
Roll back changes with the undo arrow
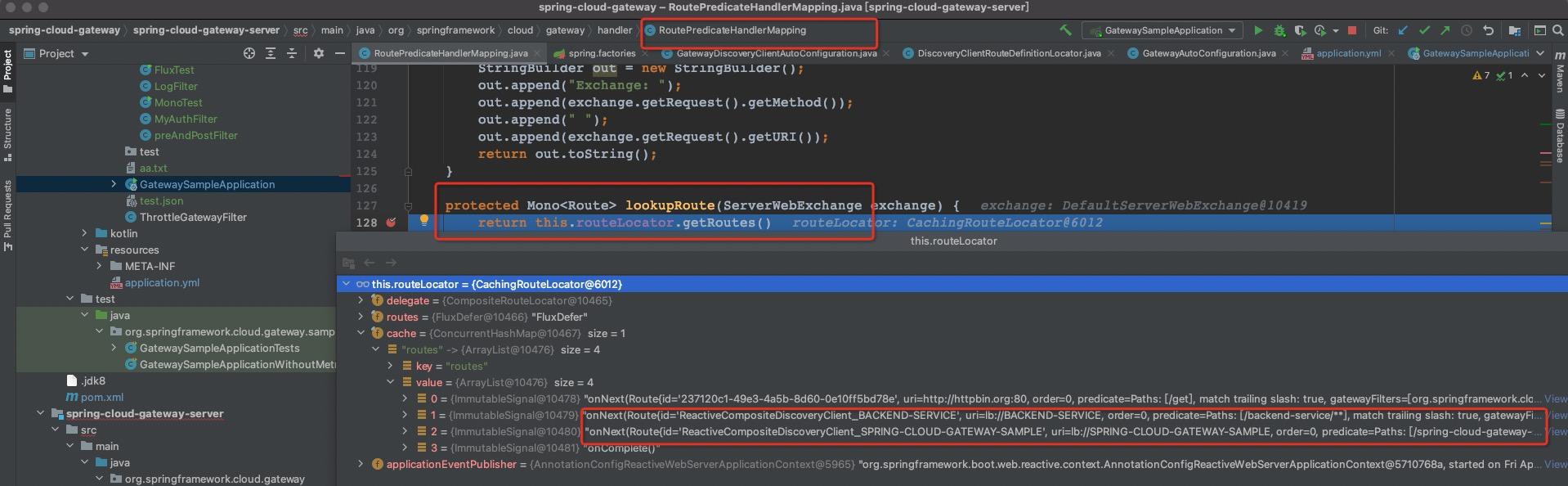pyautogui.click(x=1488, y=30)
